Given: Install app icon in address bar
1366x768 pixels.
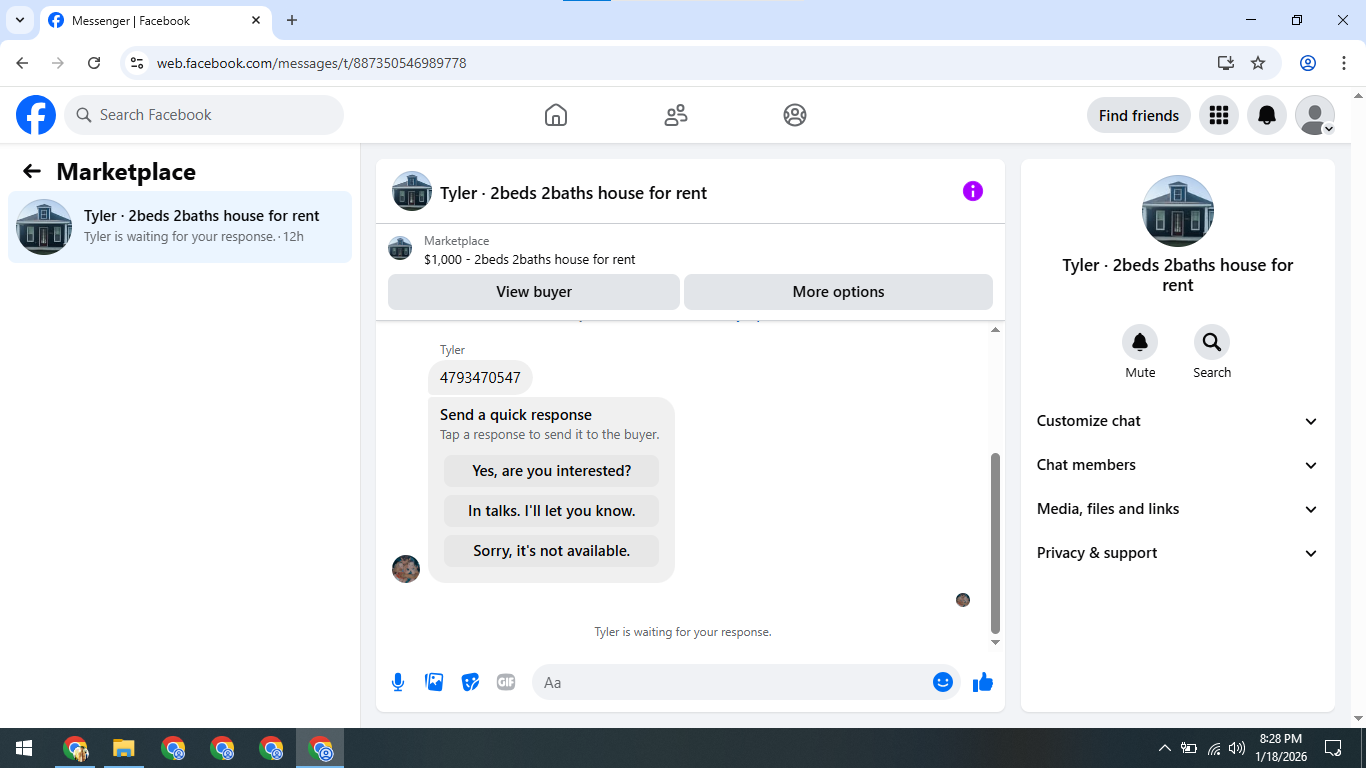Looking at the screenshot, I should click(1226, 63).
